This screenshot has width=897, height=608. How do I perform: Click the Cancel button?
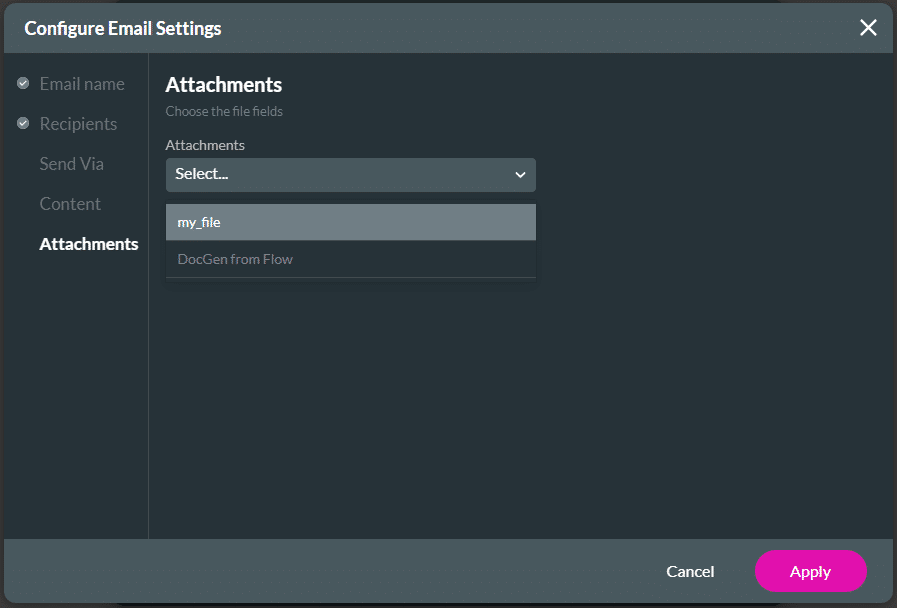[690, 571]
